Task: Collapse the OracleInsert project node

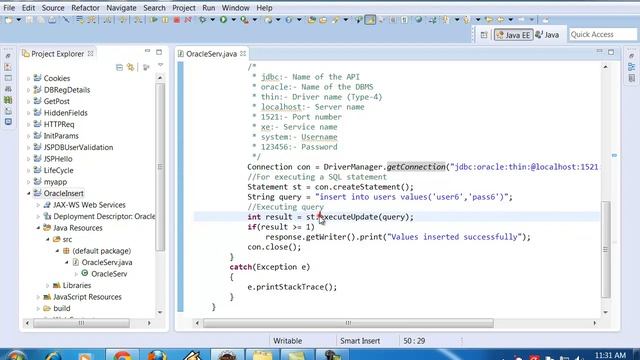Action: point(29,193)
